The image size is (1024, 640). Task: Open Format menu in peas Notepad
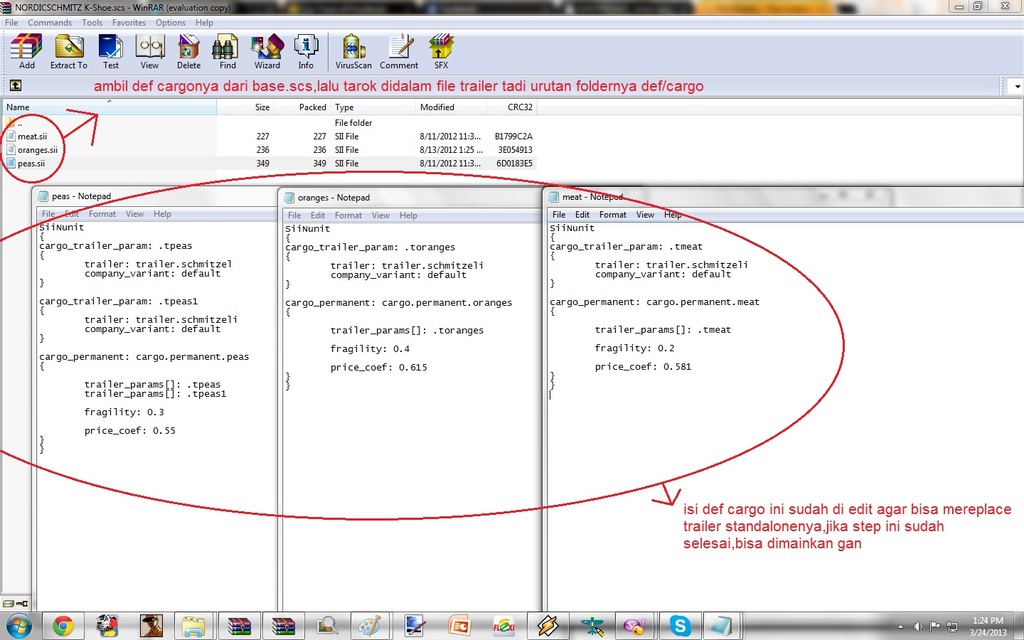click(x=102, y=214)
